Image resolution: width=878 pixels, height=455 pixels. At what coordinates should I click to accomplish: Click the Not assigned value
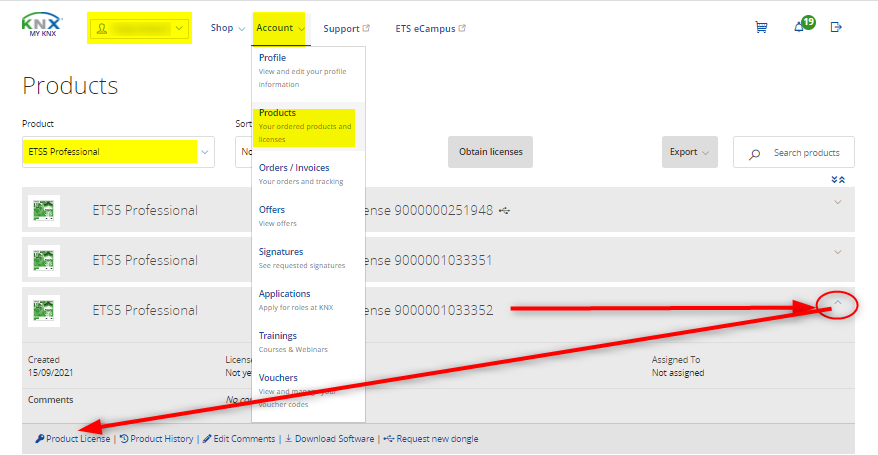point(678,373)
